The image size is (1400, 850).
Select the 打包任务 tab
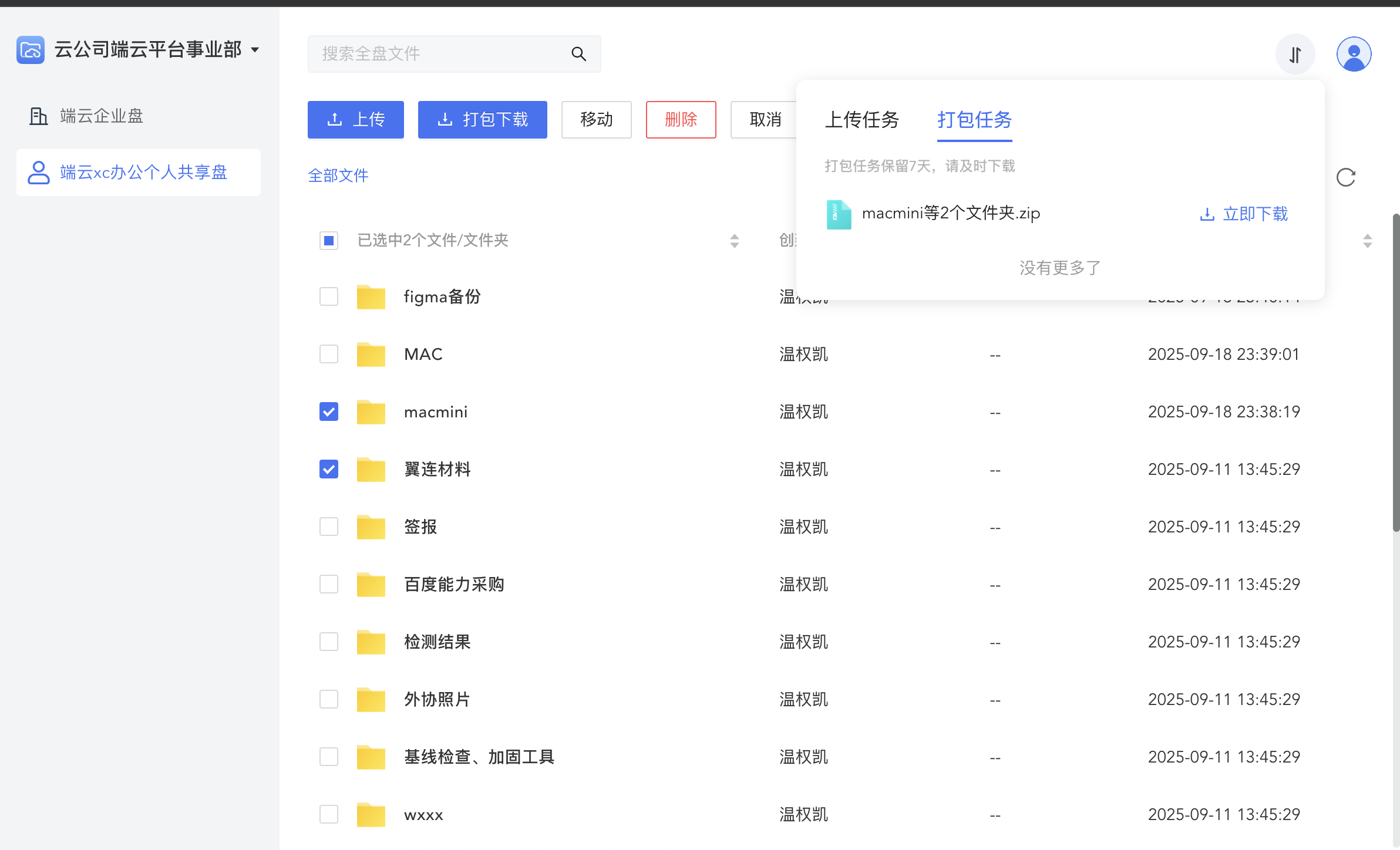tap(974, 120)
